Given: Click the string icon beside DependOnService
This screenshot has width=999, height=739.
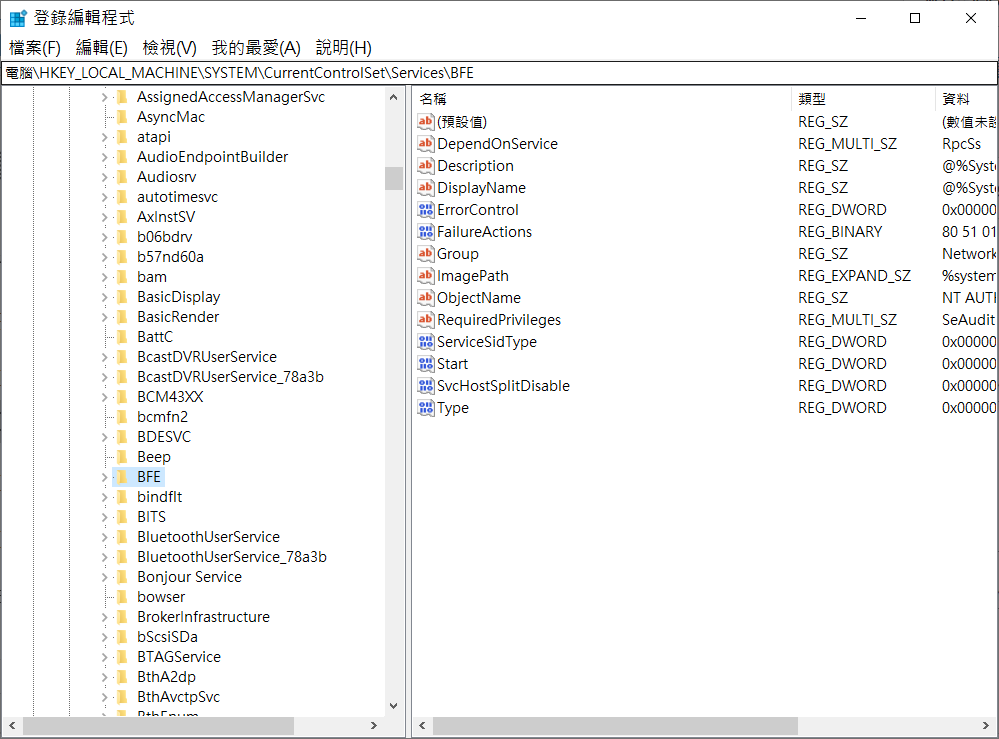Looking at the screenshot, I should [426, 143].
